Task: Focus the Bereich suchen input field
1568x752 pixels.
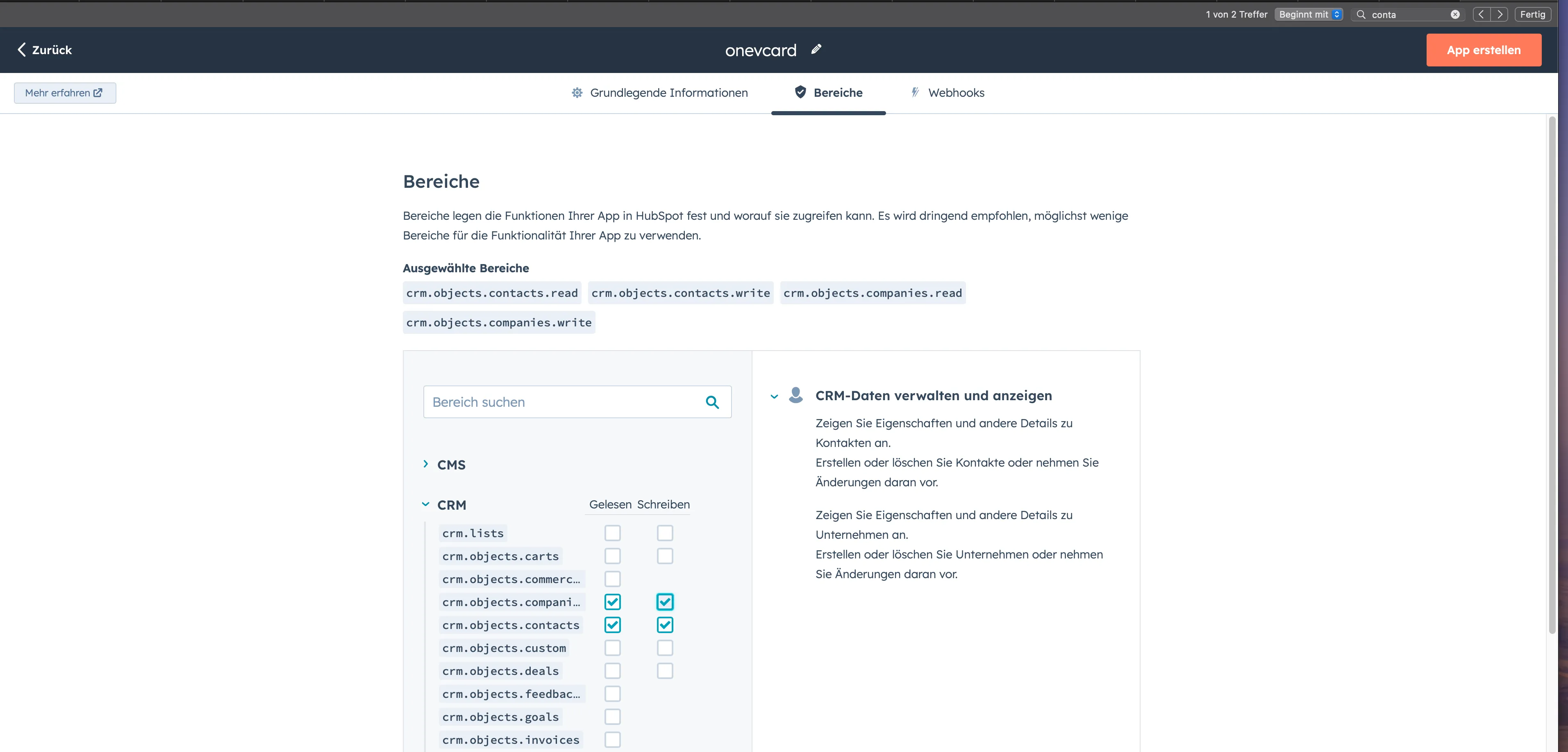Action: coord(577,402)
